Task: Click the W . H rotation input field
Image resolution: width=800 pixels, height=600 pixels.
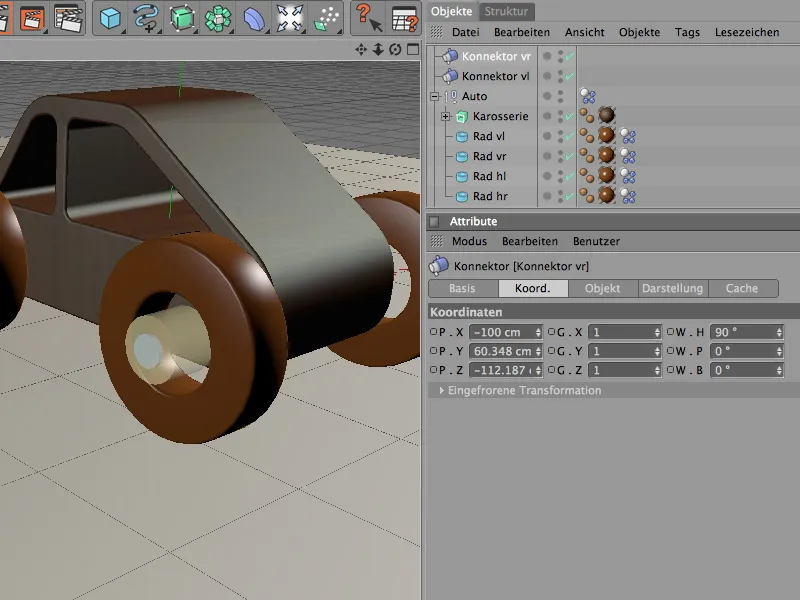Action: pos(742,332)
